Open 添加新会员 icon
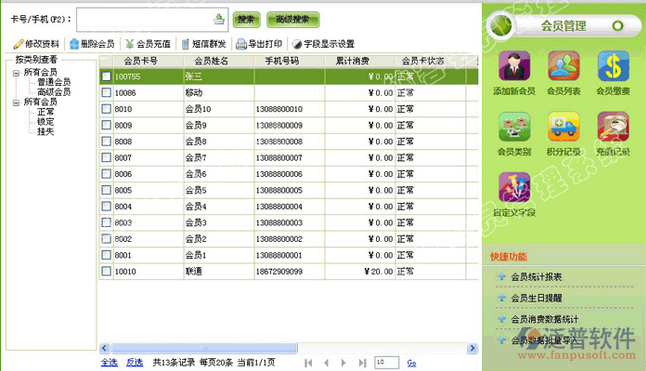646x371 pixels. (514, 65)
